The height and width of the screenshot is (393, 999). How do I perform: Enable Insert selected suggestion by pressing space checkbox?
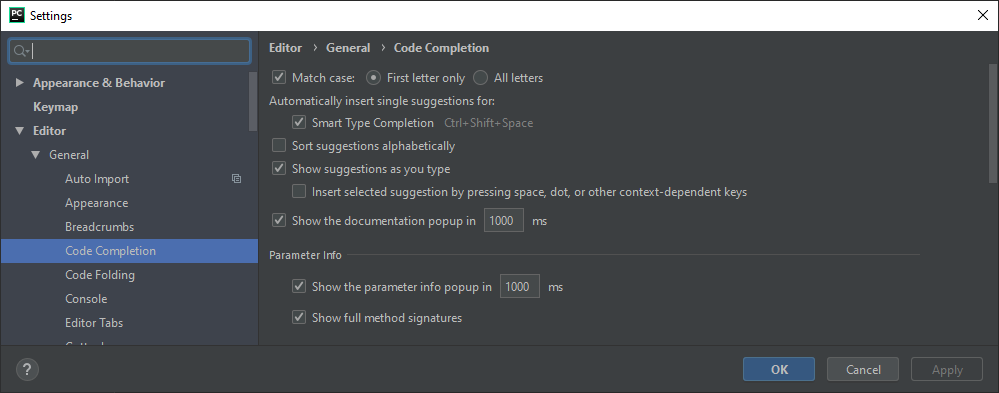pos(299,191)
